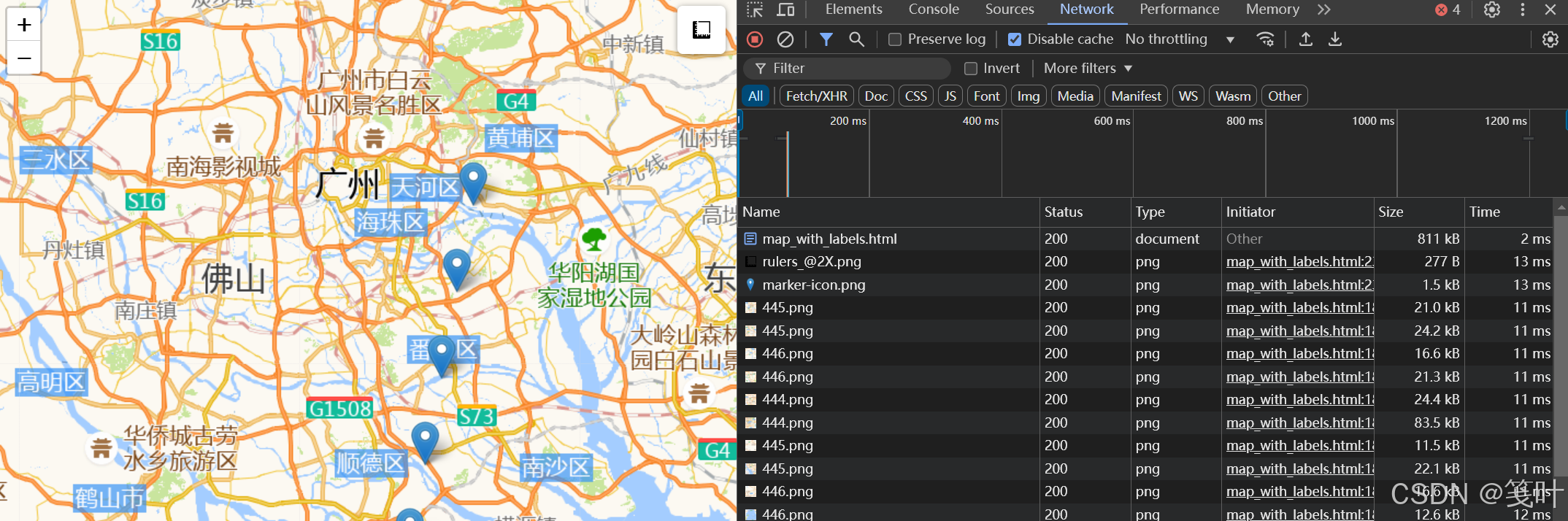Open network conditions wifi icon
The width and height of the screenshot is (1568, 521).
click(1265, 39)
